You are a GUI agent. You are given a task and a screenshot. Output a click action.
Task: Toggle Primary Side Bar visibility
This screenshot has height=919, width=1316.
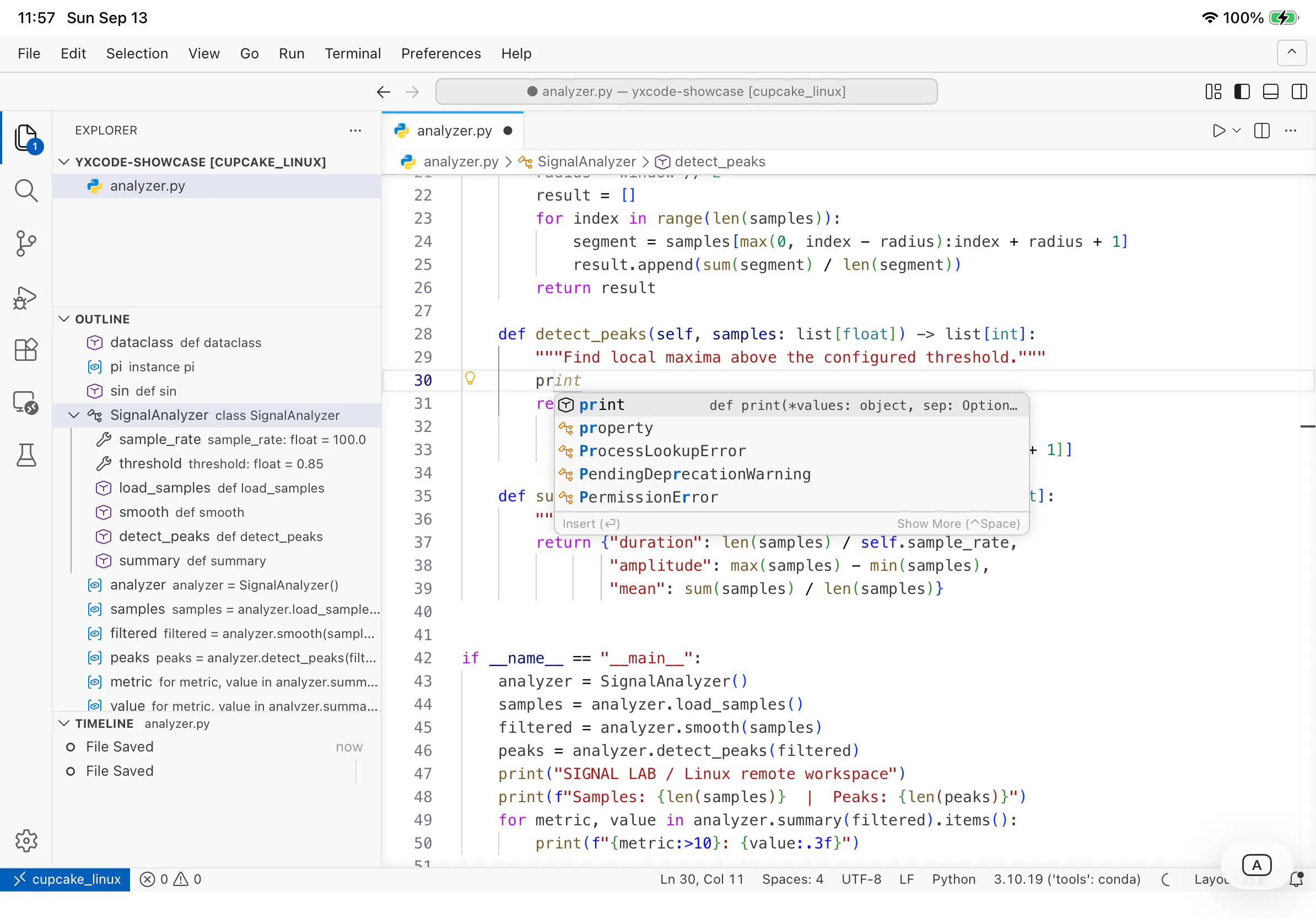[x=1242, y=91]
